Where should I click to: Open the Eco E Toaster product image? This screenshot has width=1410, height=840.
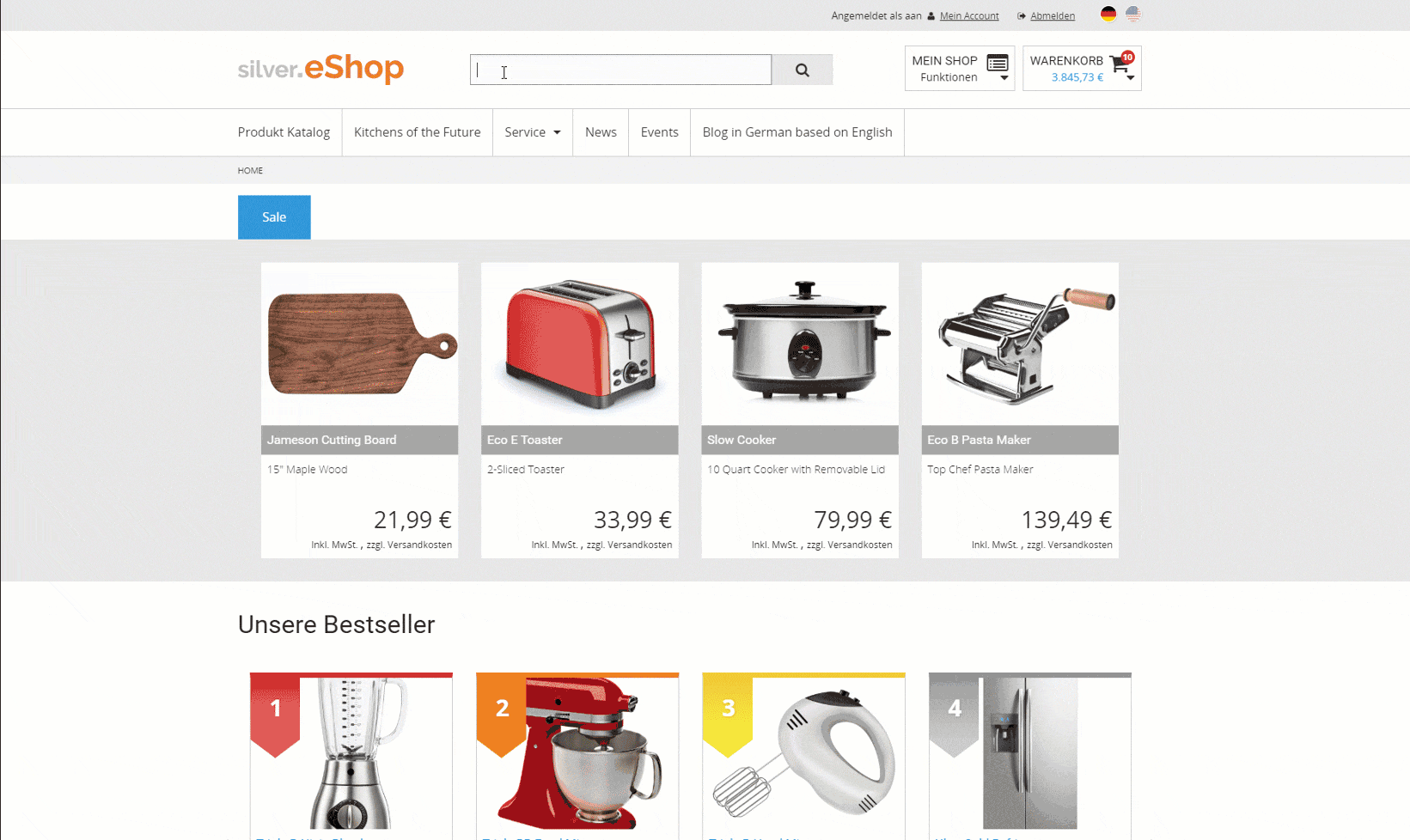click(580, 344)
